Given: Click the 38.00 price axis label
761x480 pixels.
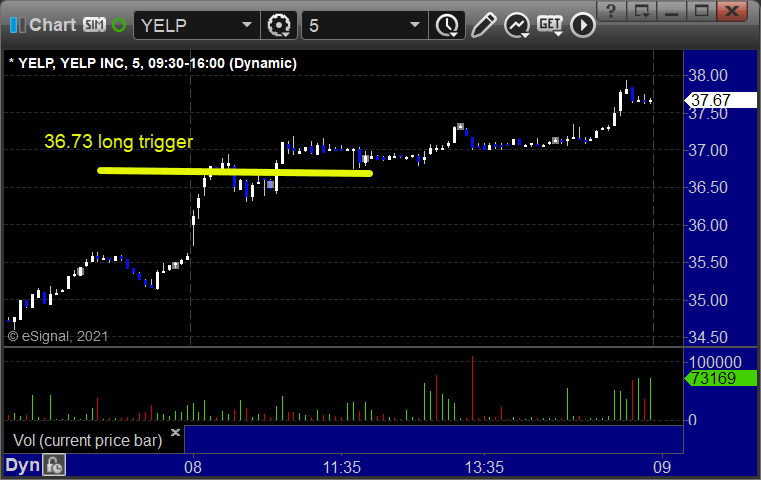Looking at the screenshot, I should coord(708,75).
